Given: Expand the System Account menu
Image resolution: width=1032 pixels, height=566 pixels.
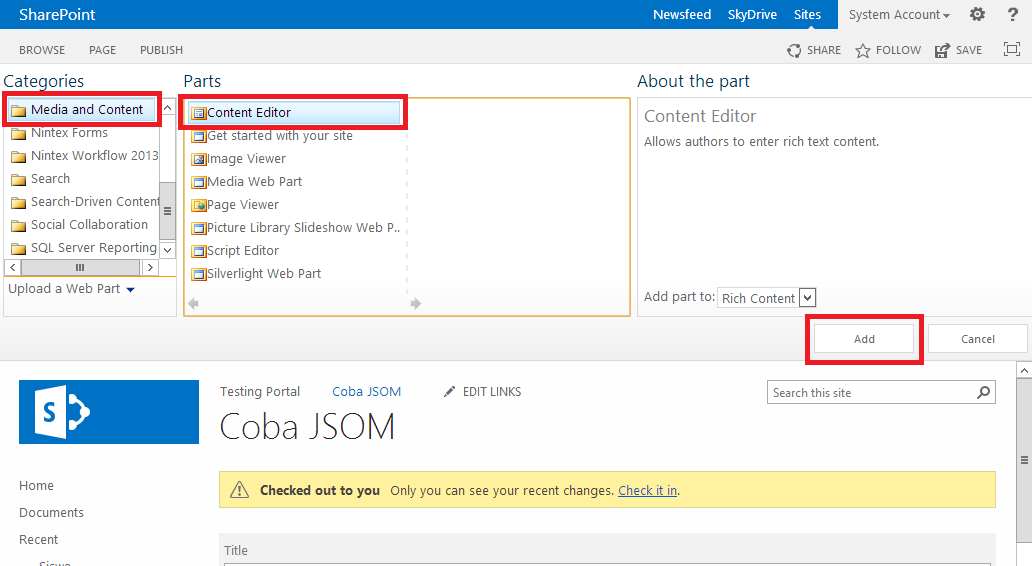Looking at the screenshot, I should tap(899, 15).
